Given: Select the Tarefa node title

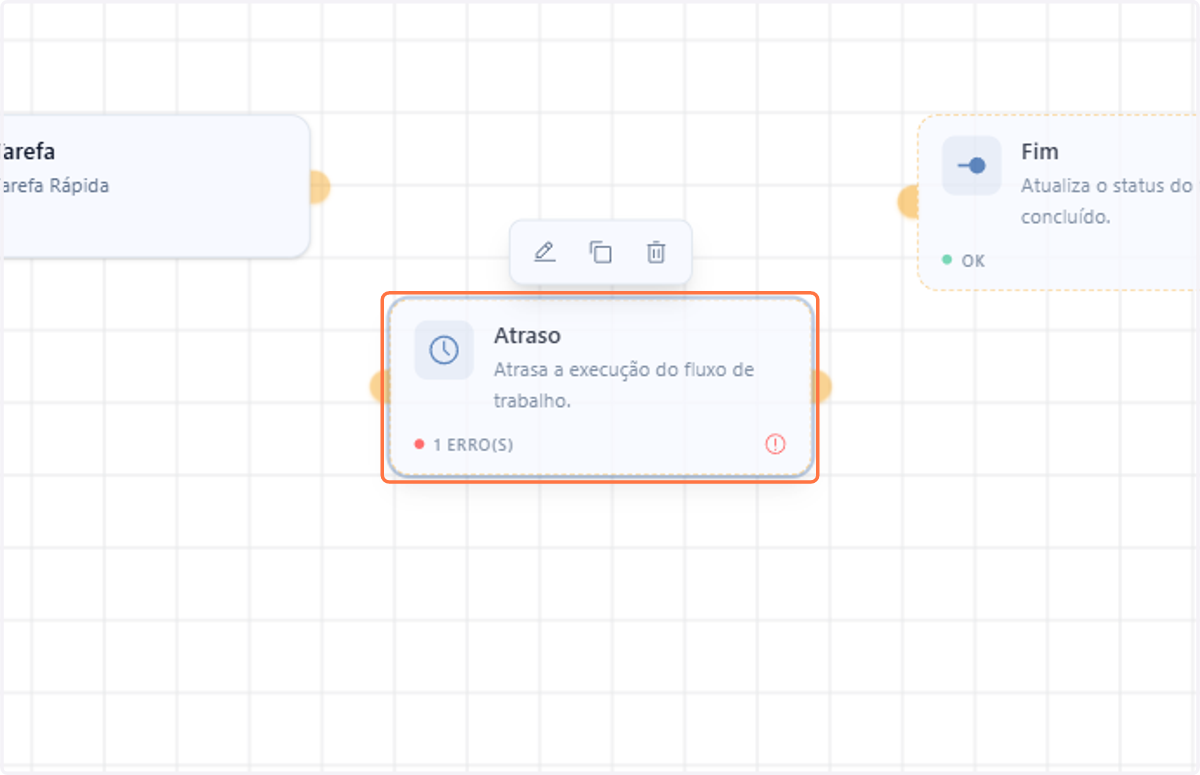Looking at the screenshot, I should pos(27,152).
